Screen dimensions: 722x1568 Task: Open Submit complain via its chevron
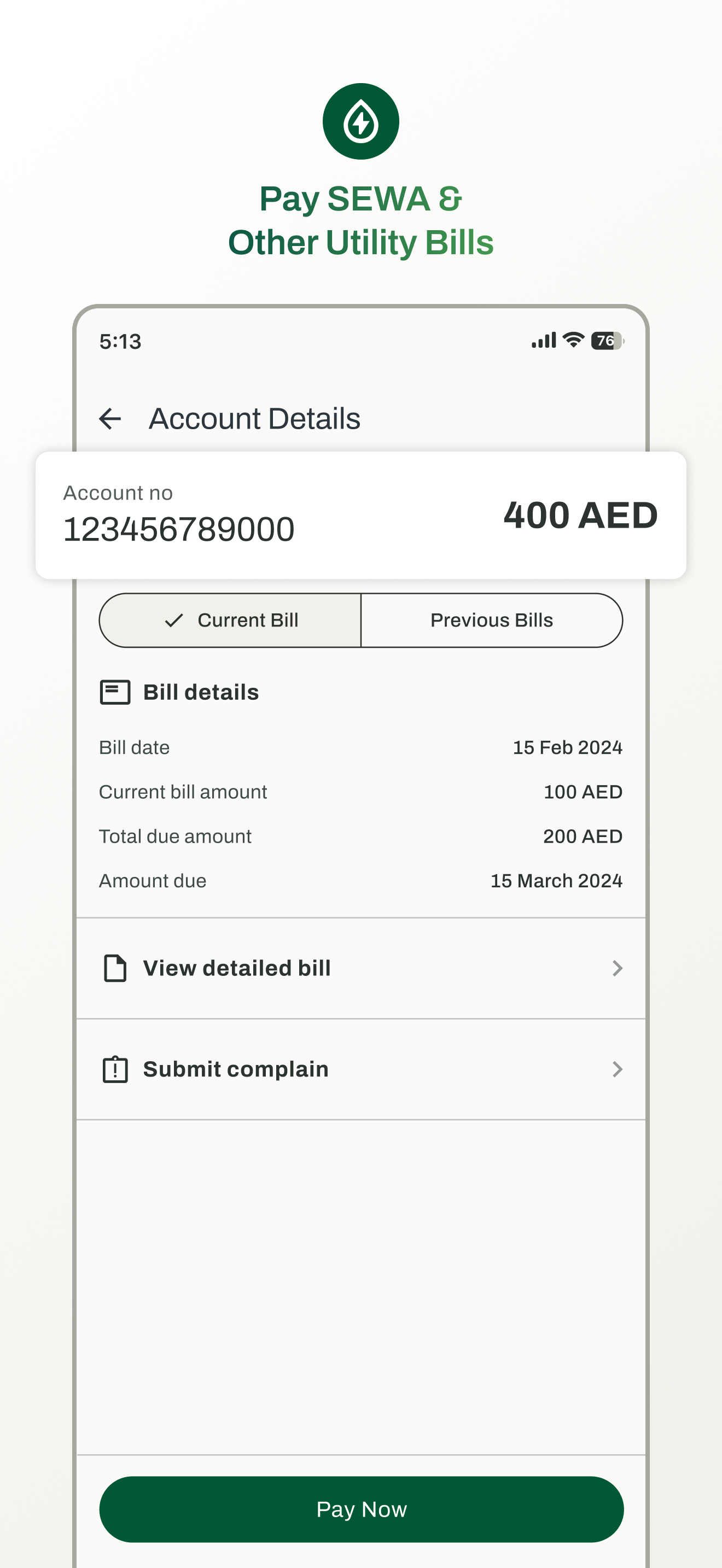pos(618,1069)
